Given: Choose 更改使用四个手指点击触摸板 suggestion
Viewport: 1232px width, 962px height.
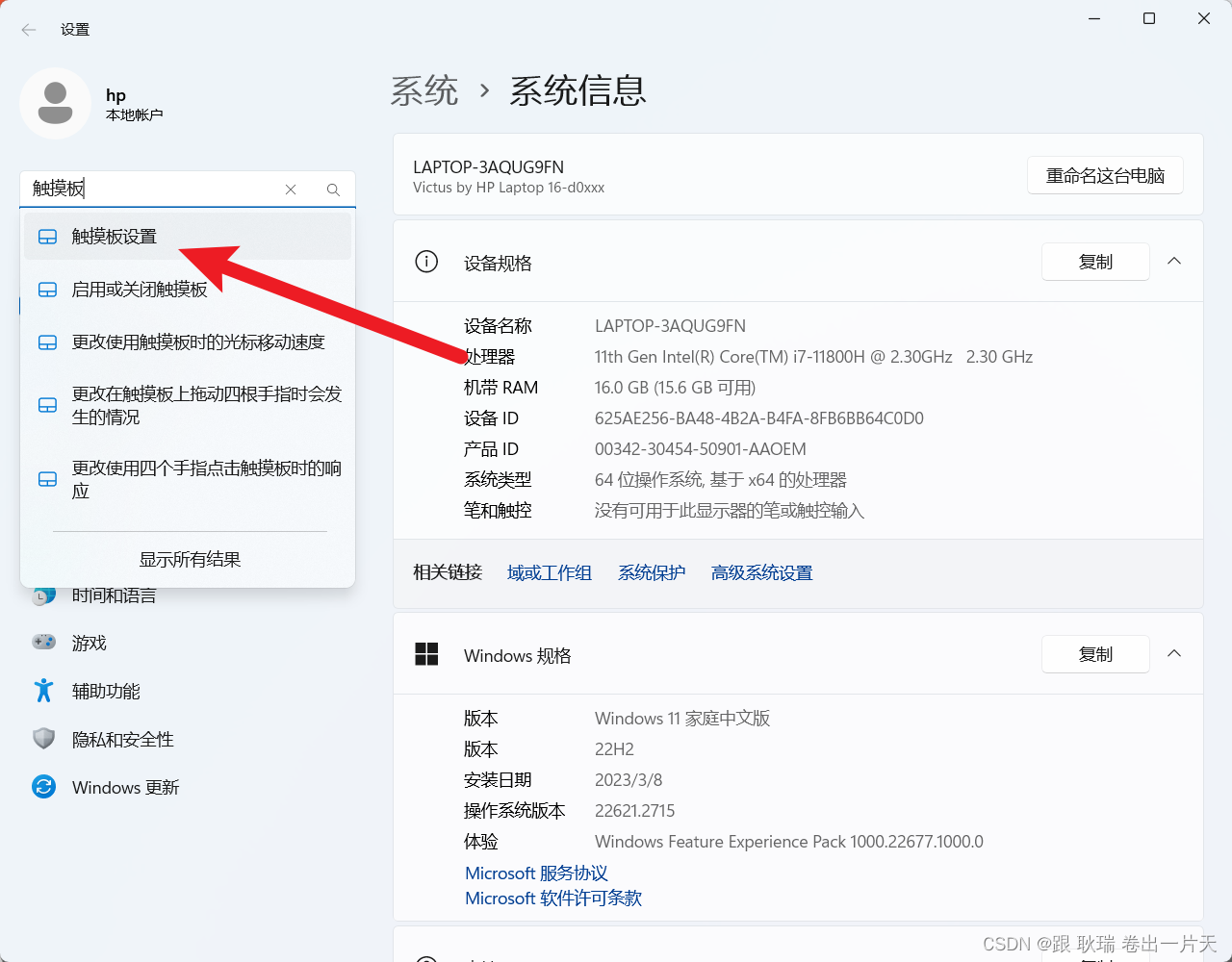Looking at the screenshot, I should click(188, 479).
